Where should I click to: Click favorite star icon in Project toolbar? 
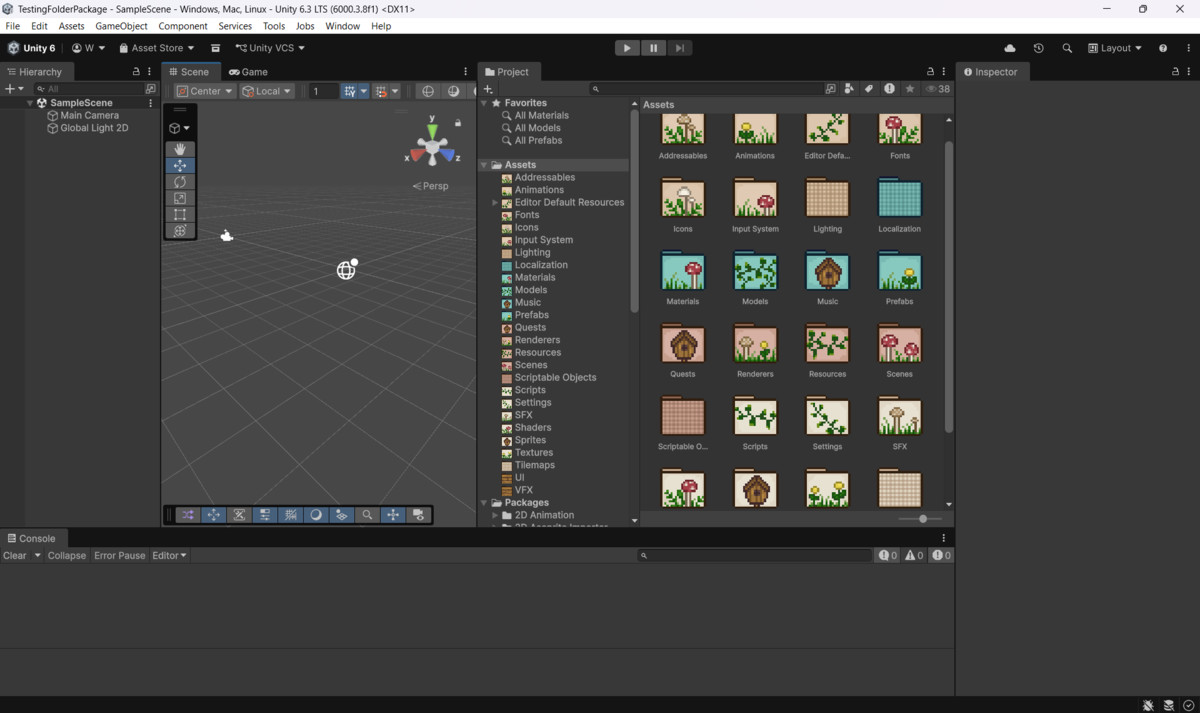tap(910, 89)
